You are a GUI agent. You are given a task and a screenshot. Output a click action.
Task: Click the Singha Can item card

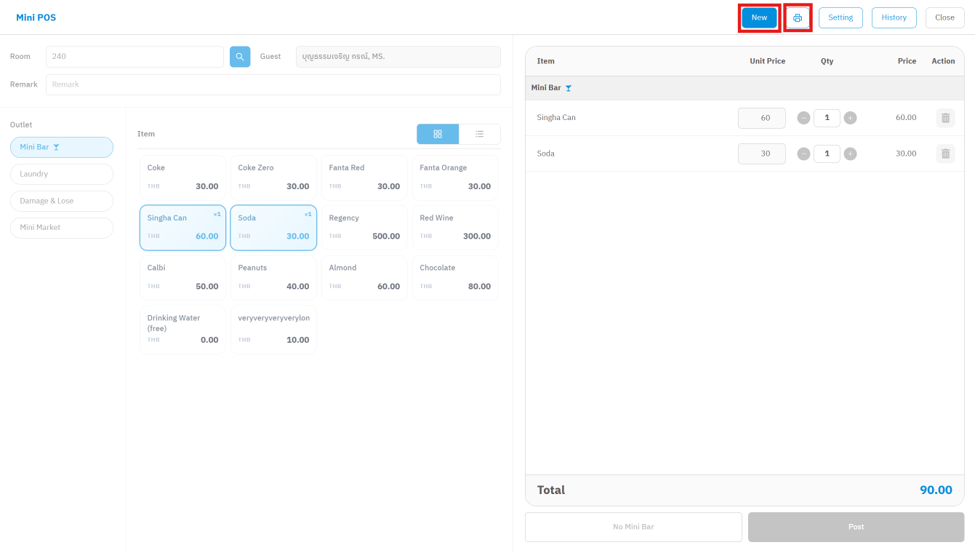[x=183, y=228]
